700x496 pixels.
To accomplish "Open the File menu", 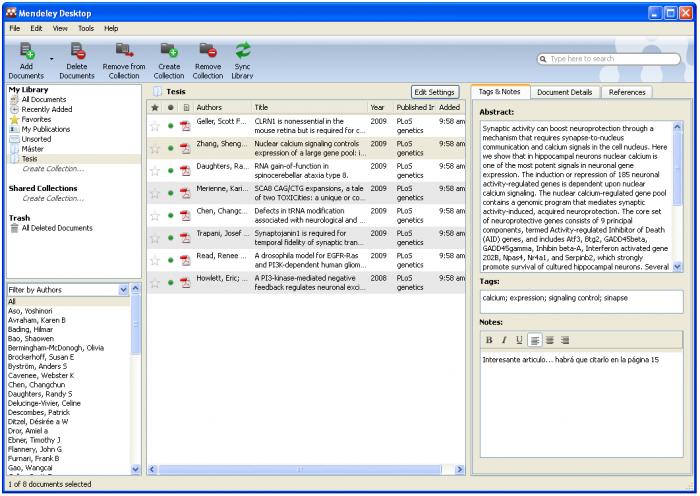I will click(15, 28).
